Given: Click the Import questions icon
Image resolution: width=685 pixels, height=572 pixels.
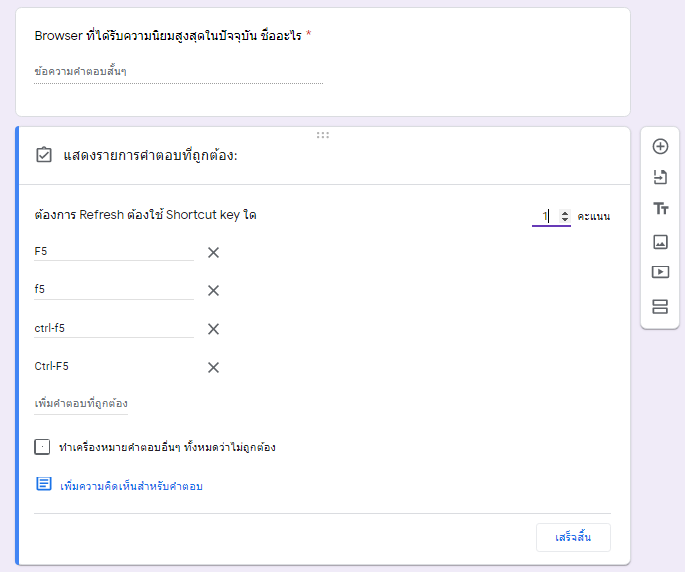Looking at the screenshot, I should pyautogui.click(x=660, y=178).
